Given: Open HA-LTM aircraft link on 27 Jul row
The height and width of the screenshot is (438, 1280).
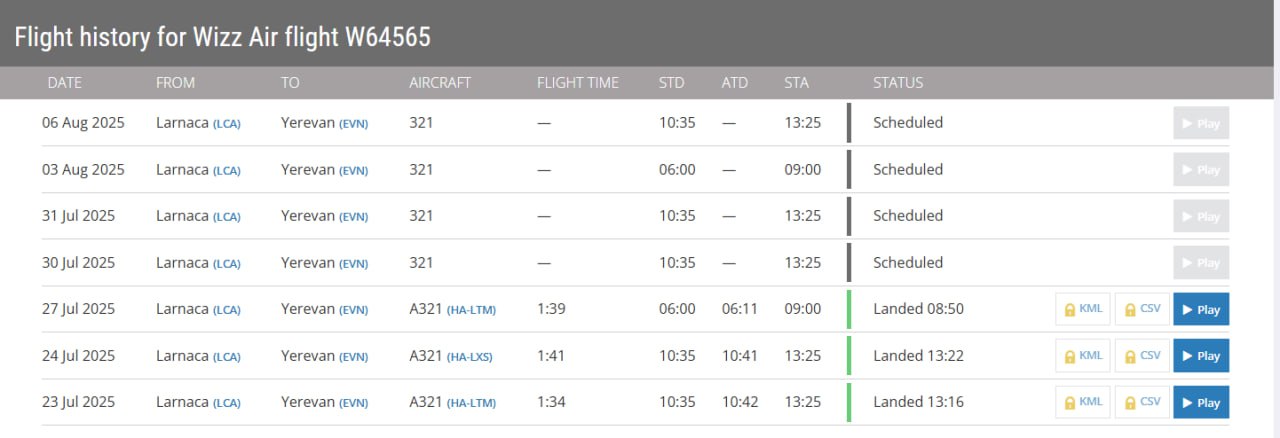Looking at the screenshot, I should 471,310.
